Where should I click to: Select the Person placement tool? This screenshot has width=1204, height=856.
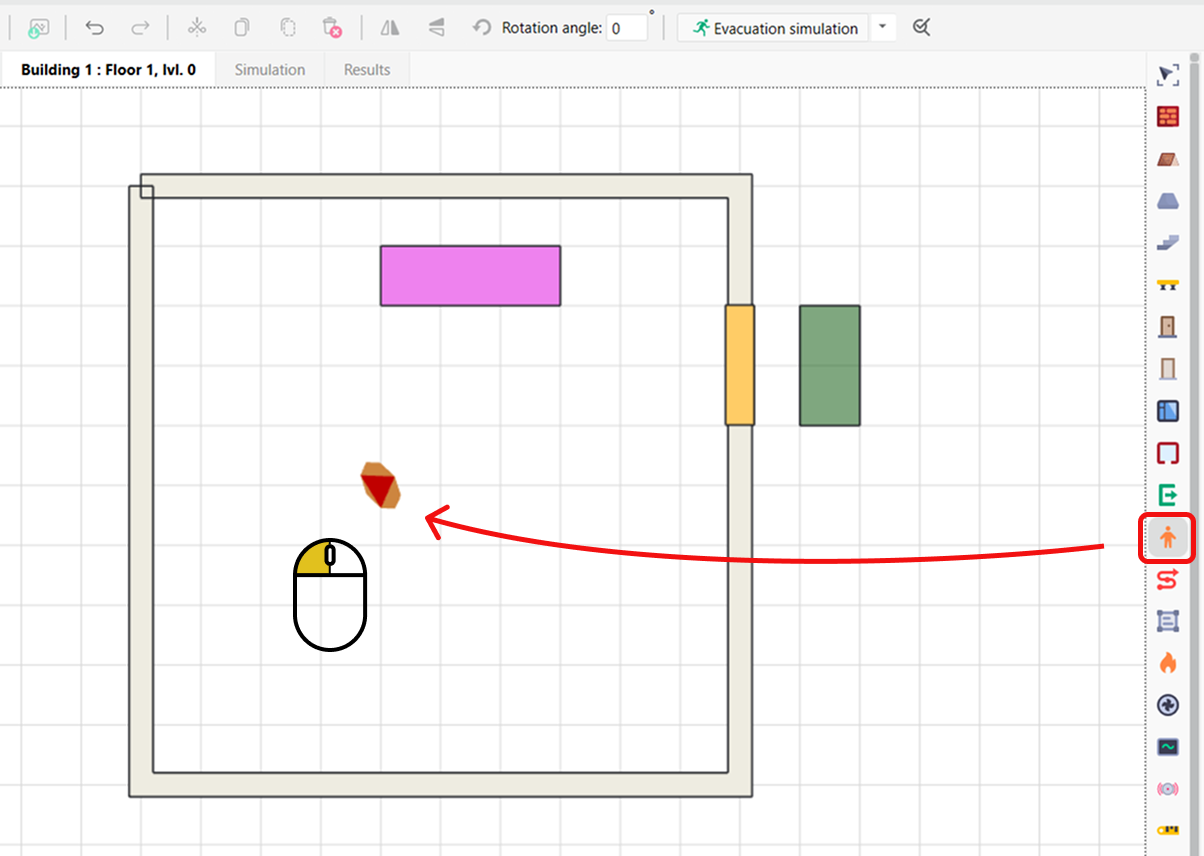tap(1168, 538)
